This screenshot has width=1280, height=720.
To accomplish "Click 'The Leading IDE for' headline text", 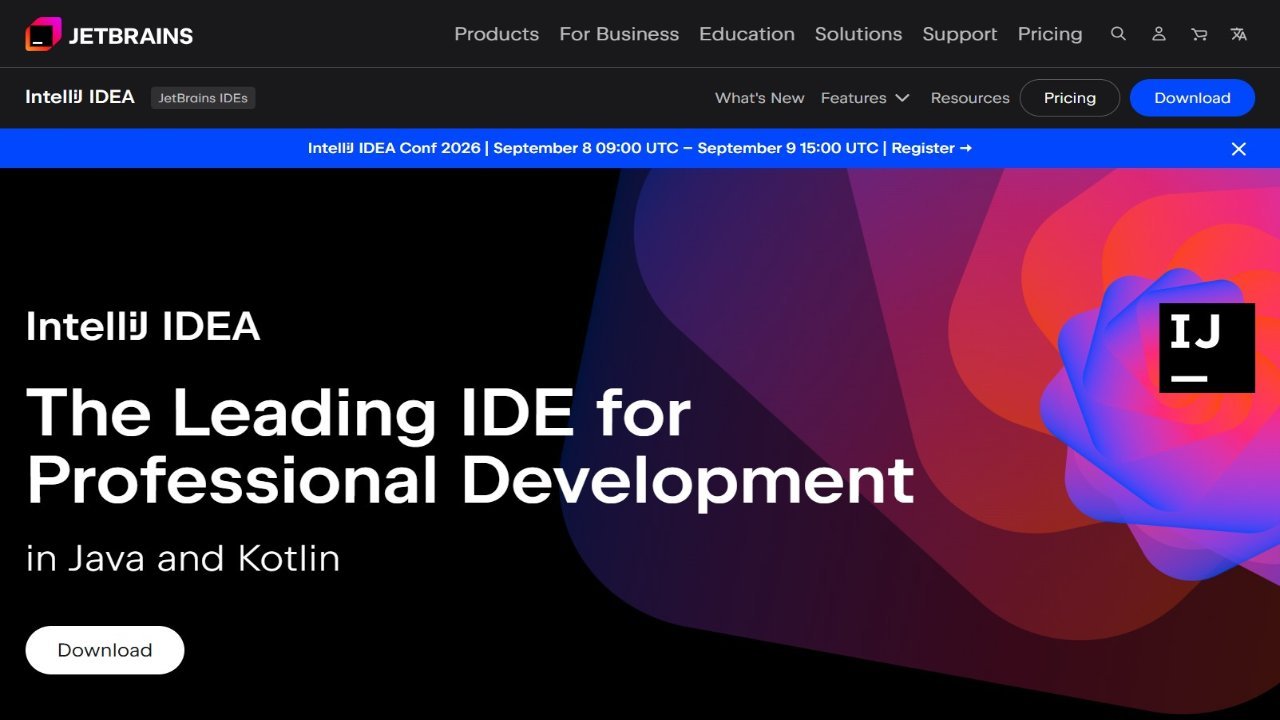I will point(358,412).
